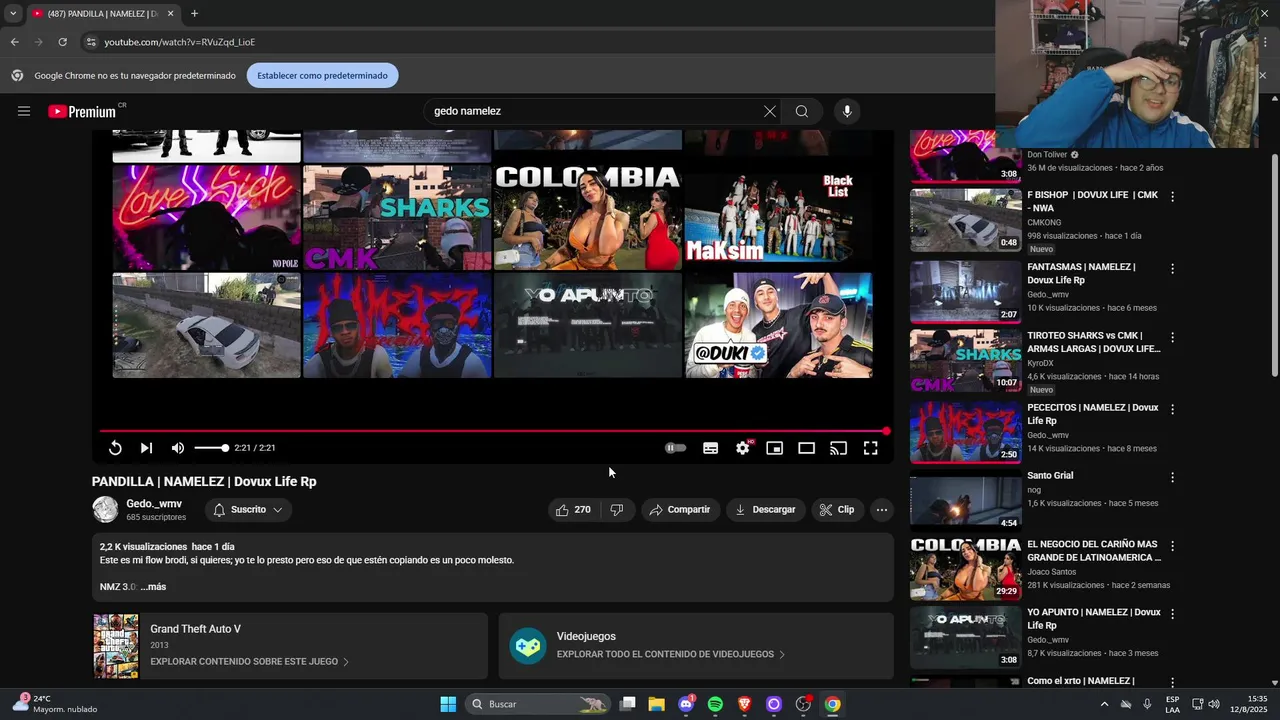Open the Suscrito notification dropdown
Image resolution: width=1280 pixels, height=720 pixels.
(247, 509)
